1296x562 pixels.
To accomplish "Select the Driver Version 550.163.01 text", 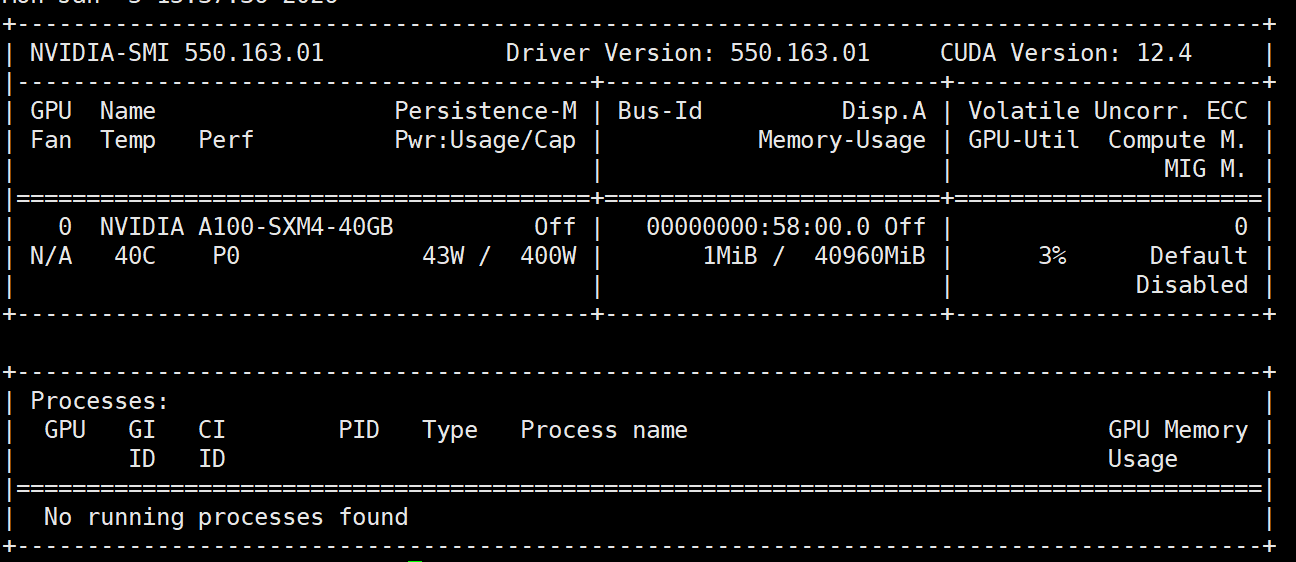I will [688, 53].
